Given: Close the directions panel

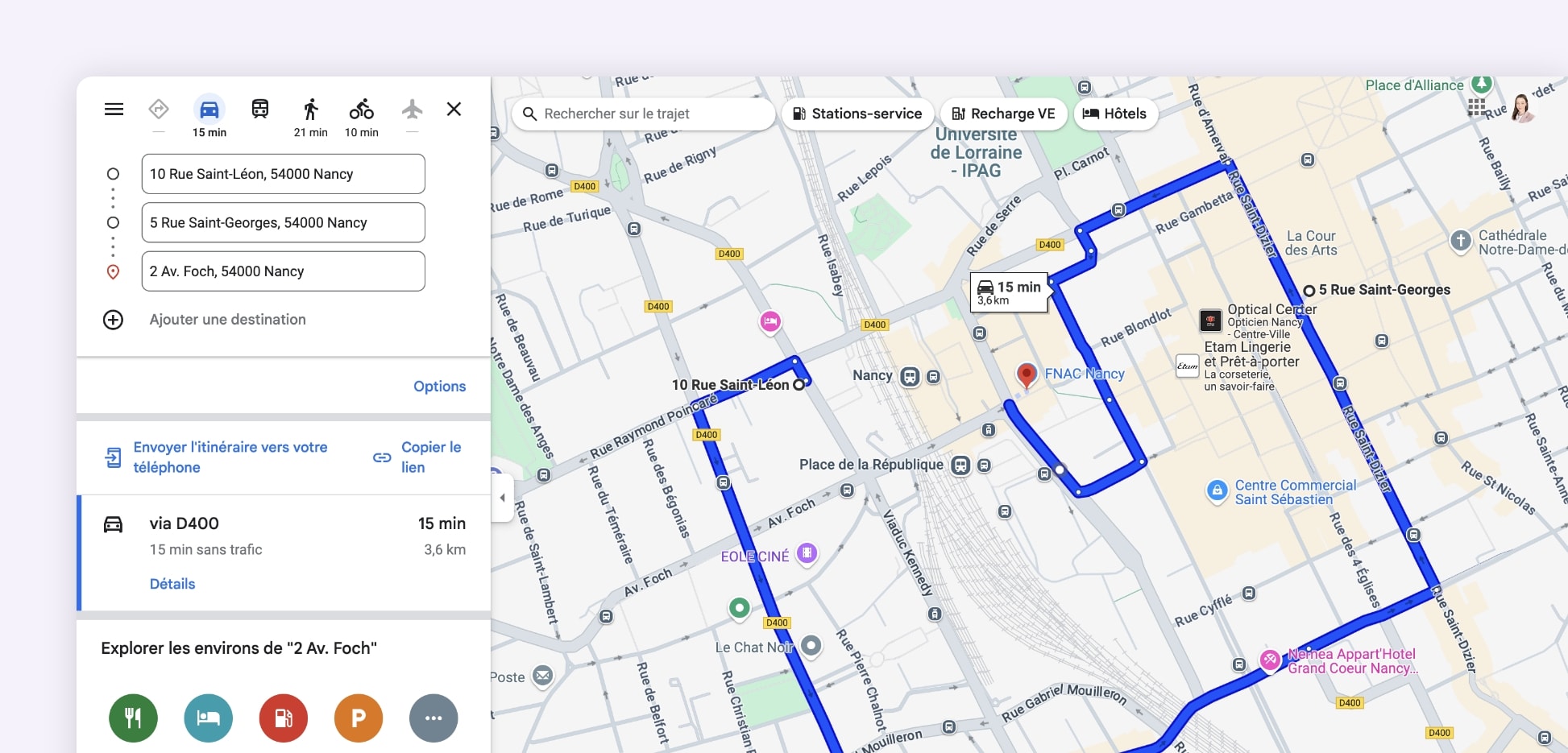Looking at the screenshot, I should coord(454,110).
